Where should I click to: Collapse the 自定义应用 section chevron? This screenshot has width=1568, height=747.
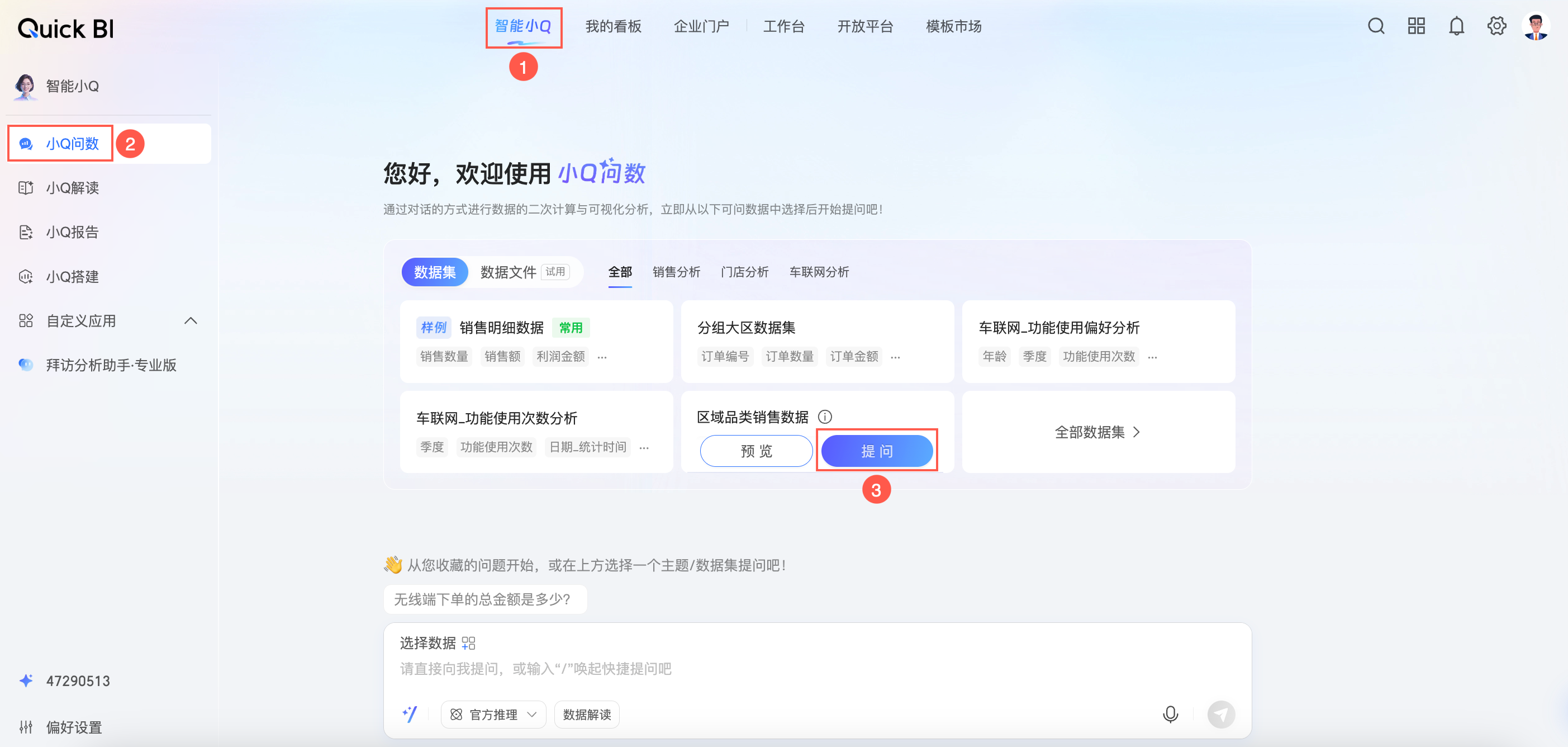coord(191,320)
